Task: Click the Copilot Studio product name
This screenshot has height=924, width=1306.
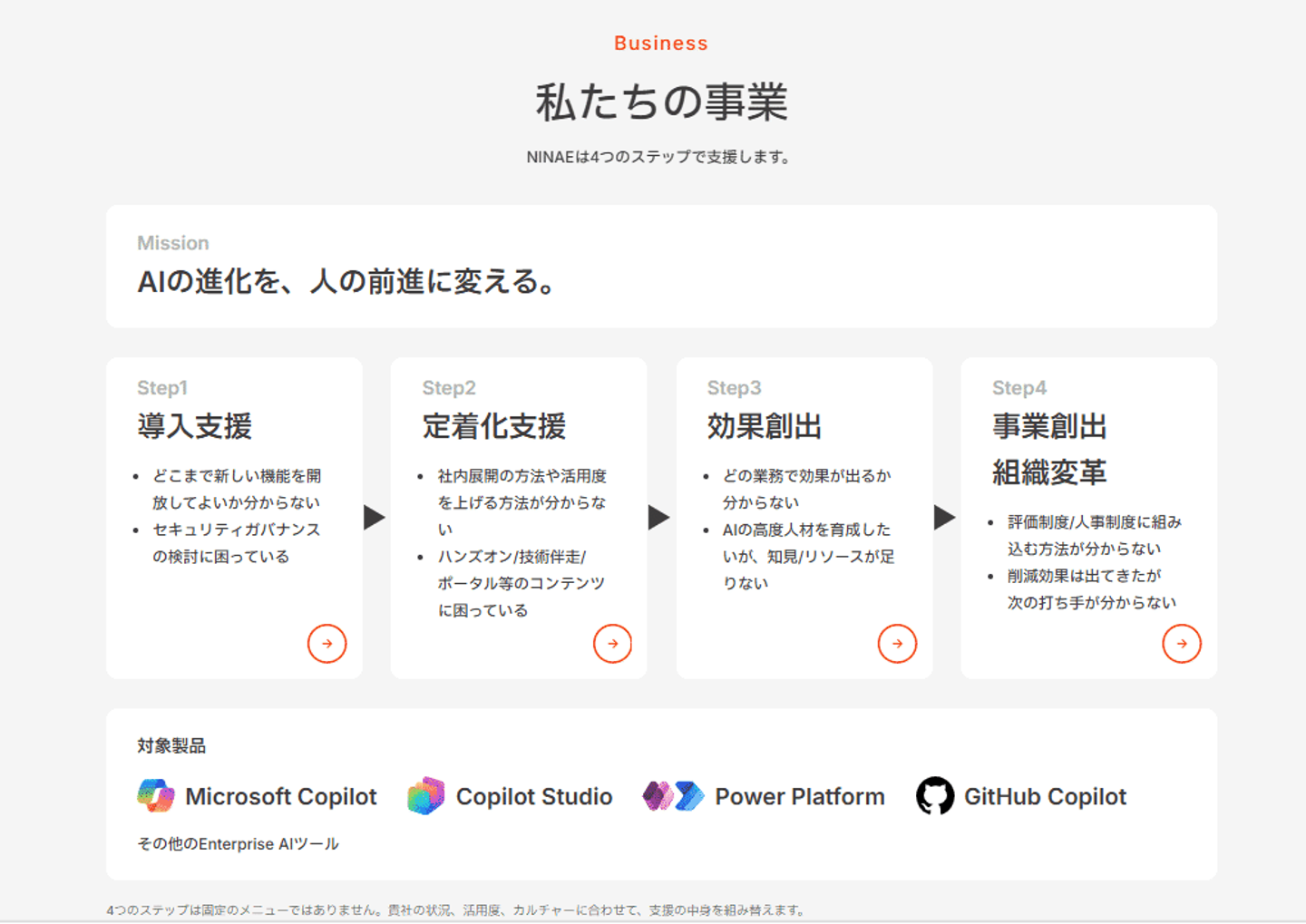Action: coord(534,796)
